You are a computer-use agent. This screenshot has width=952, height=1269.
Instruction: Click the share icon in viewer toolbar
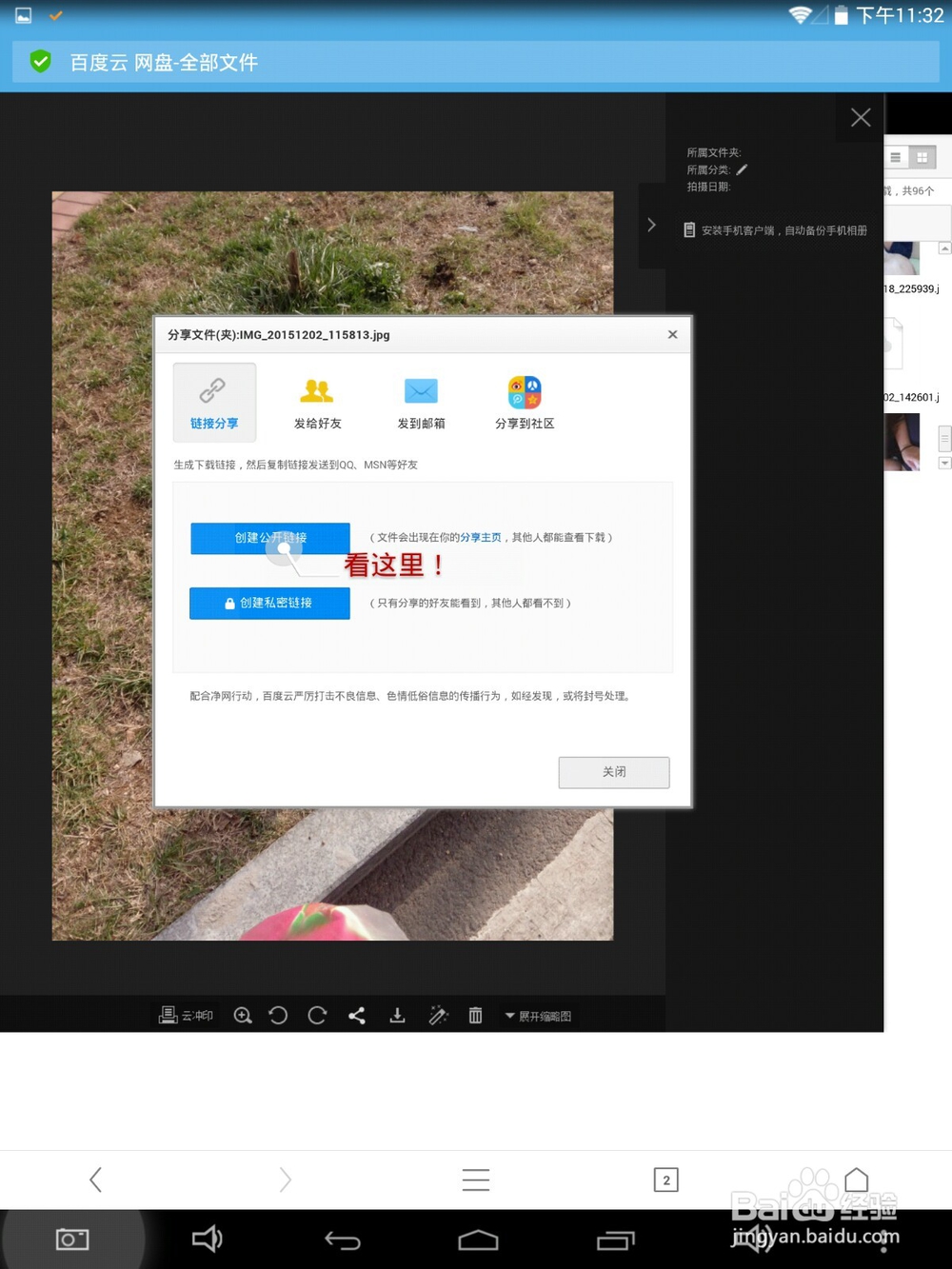(357, 1016)
